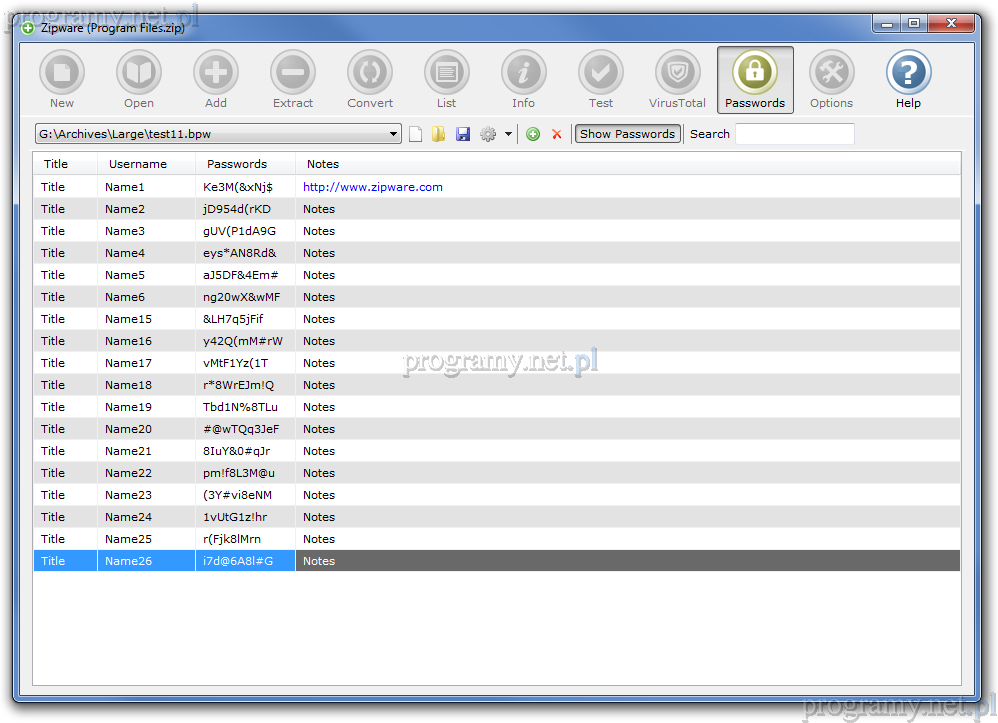Select the Name16 row in the list
Viewport: 998px width, 723px height.
click(x=128, y=341)
